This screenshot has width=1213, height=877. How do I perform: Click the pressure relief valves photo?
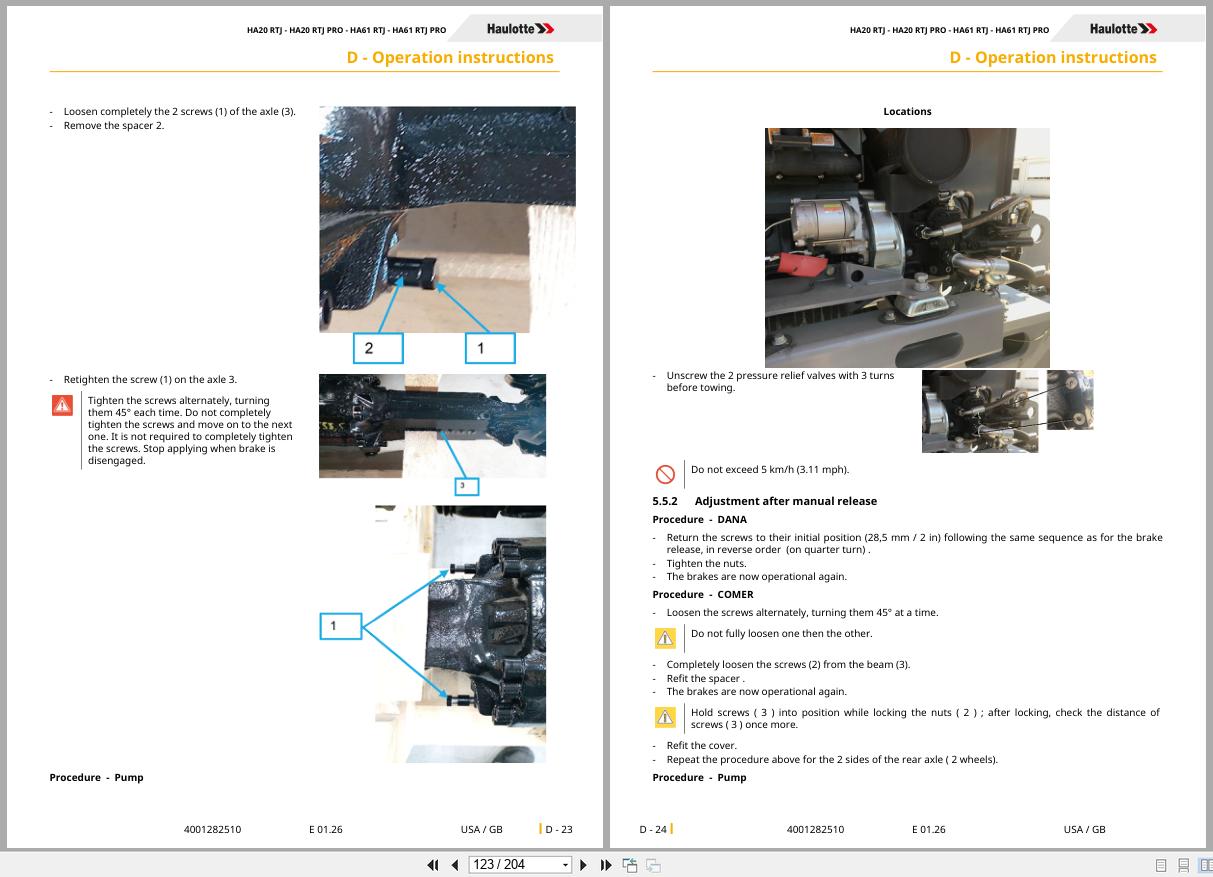pyautogui.click(x=1007, y=411)
